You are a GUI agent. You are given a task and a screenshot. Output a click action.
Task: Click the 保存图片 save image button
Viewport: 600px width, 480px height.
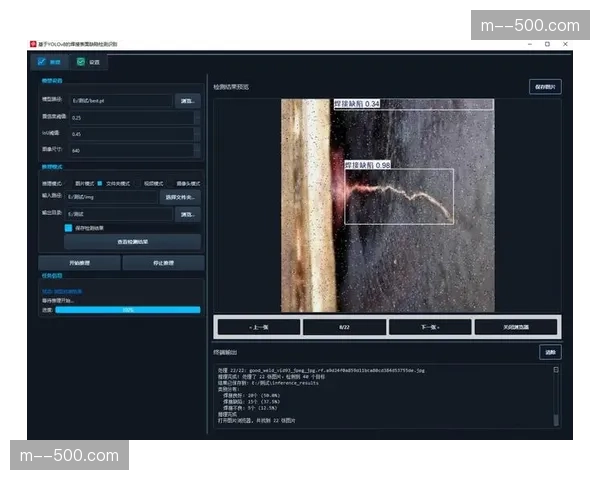[545, 87]
